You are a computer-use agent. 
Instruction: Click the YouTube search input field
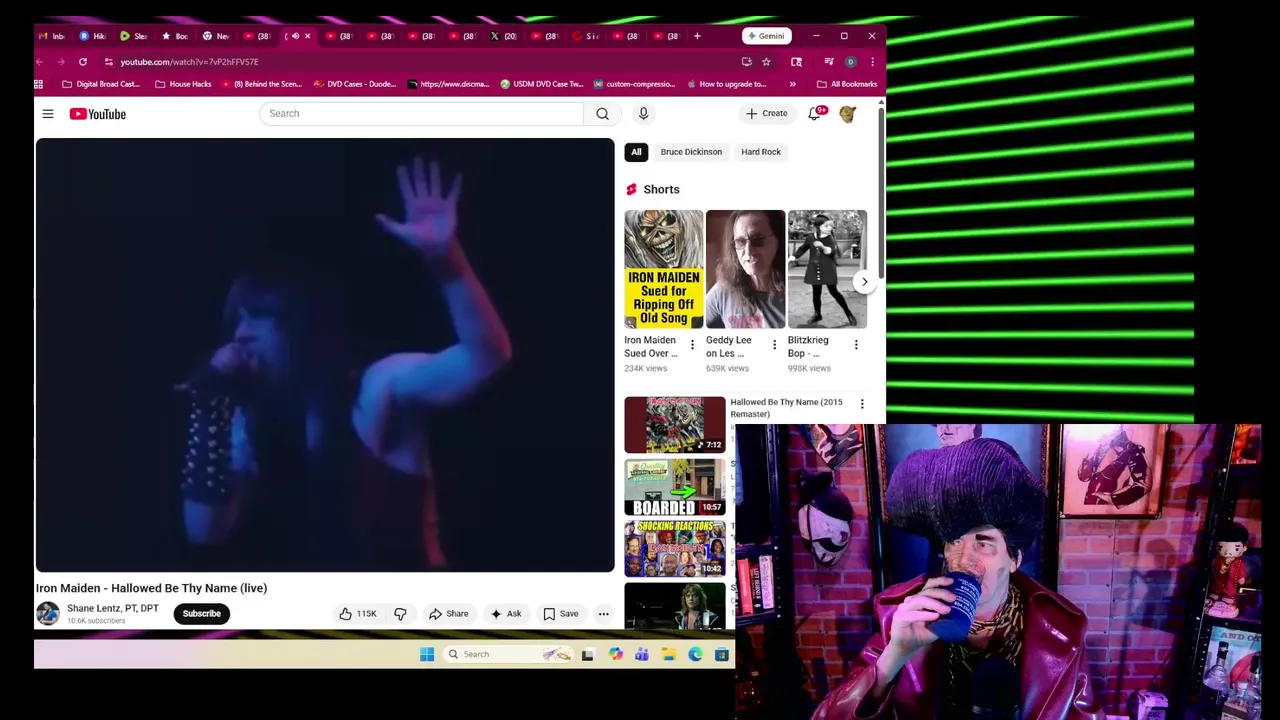point(421,113)
